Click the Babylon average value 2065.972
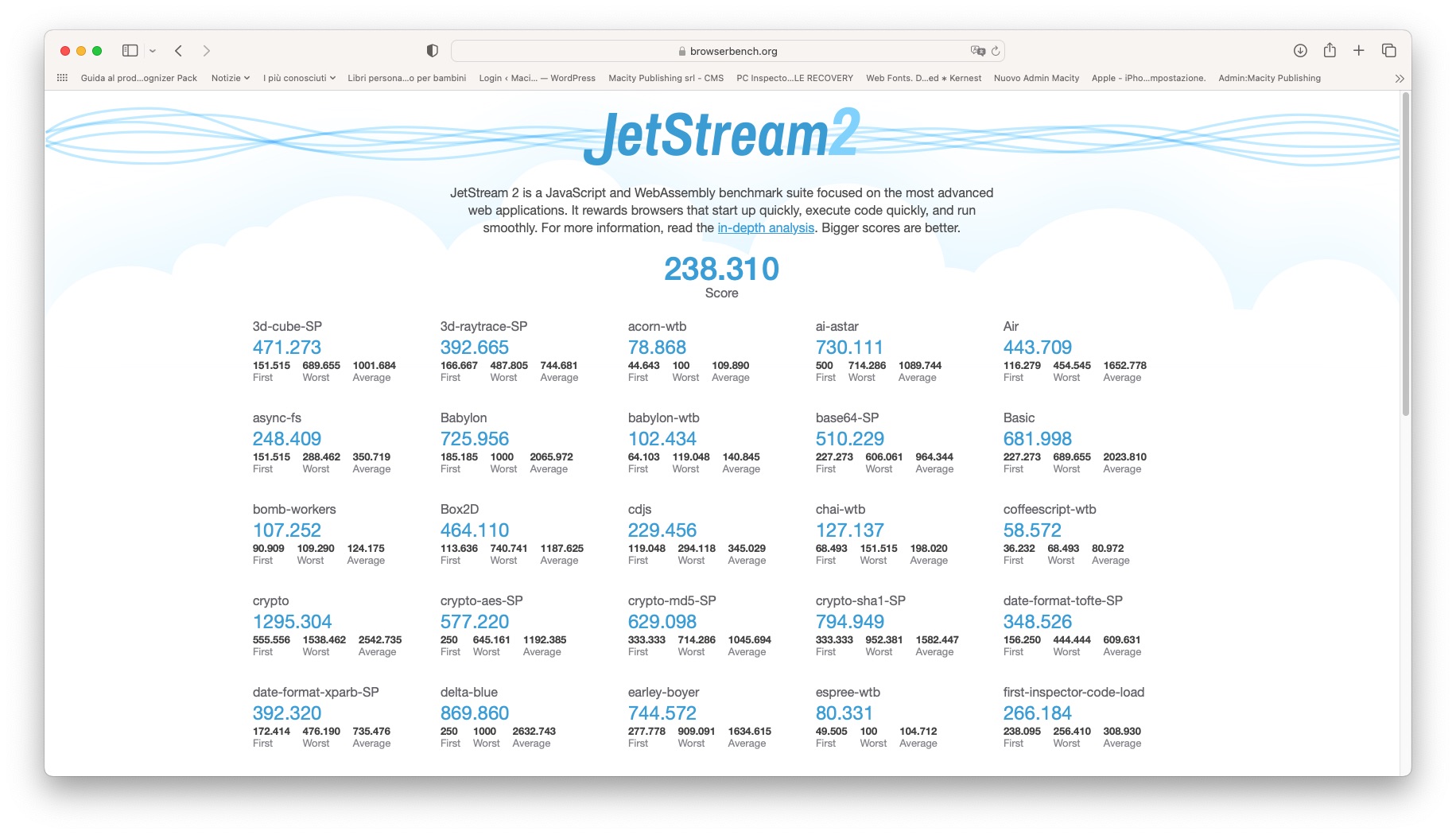This screenshot has height=835, width=1456. [551, 457]
